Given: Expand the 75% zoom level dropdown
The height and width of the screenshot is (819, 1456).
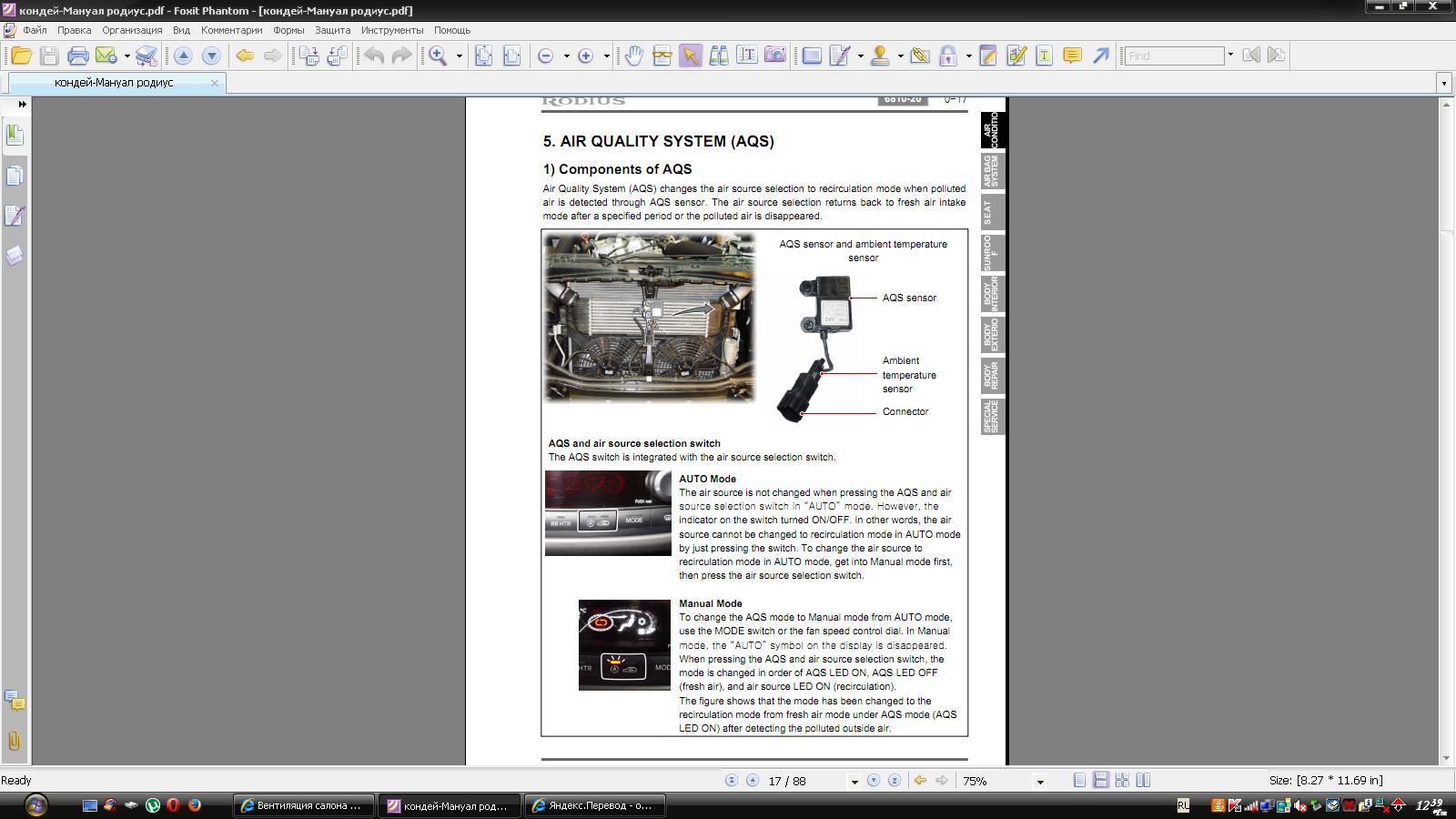Looking at the screenshot, I should (1039, 782).
